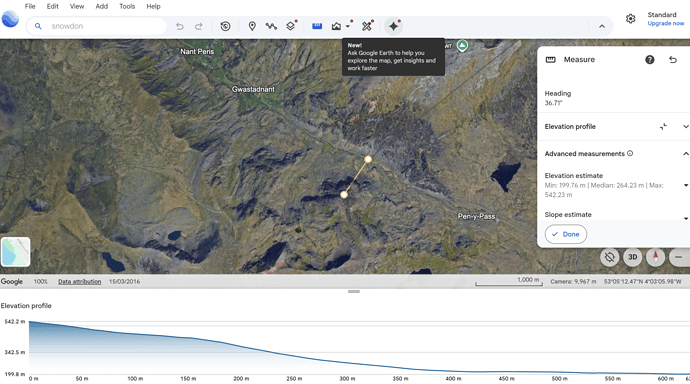
Task: Open the Edit menu
Action: click(x=52, y=6)
